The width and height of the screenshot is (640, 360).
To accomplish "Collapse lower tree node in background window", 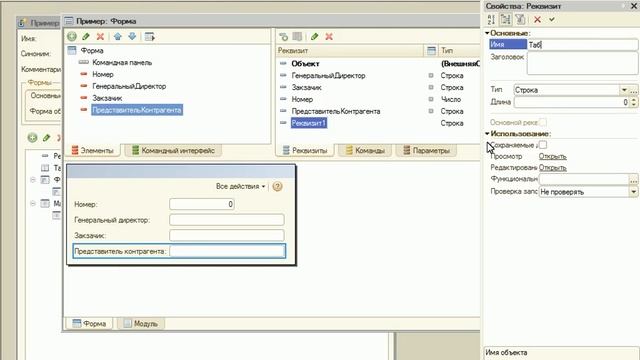I will point(33,203).
